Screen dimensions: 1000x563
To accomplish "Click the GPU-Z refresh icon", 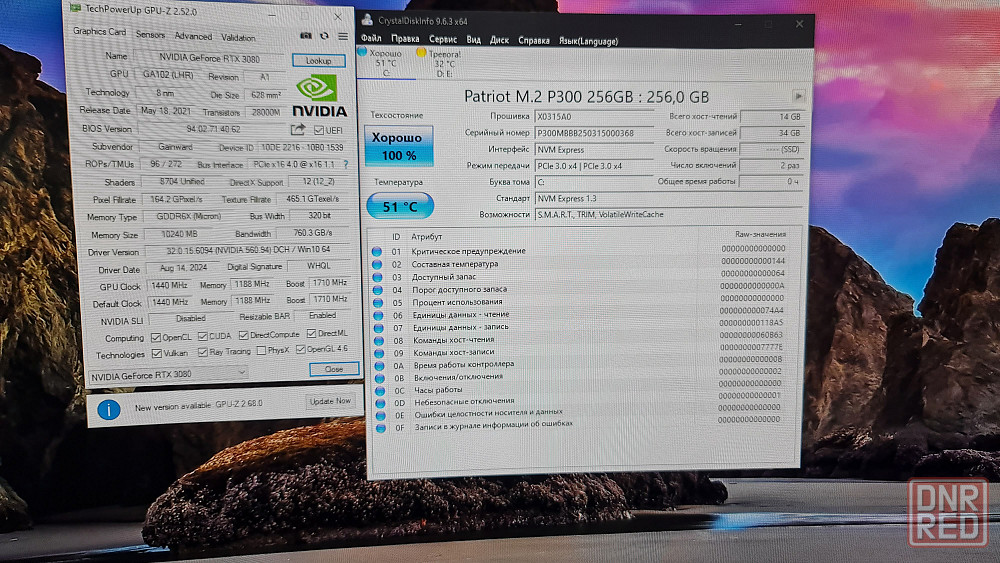I will pos(324,36).
